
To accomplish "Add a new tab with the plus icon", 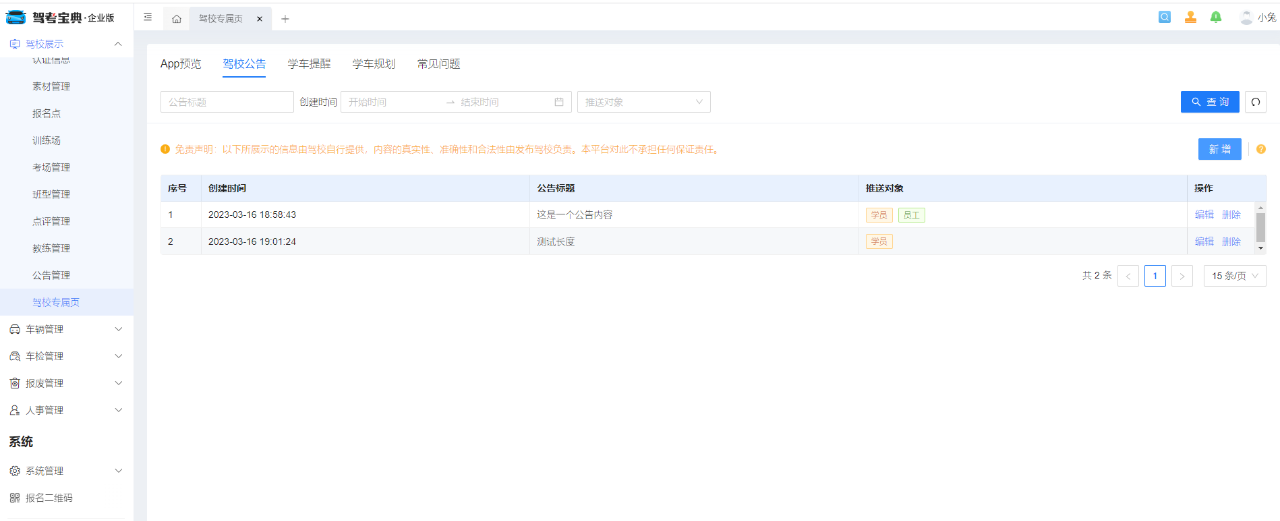I will click(285, 18).
